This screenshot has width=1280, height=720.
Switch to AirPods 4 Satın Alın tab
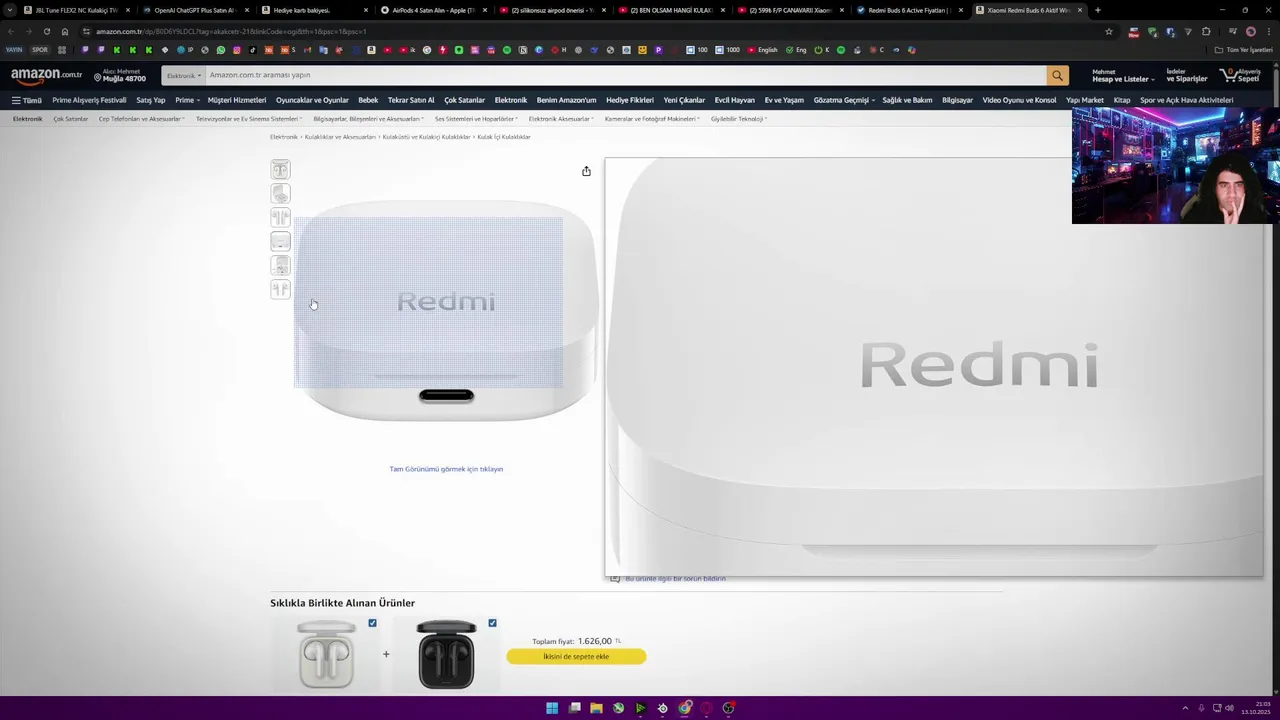click(x=433, y=10)
